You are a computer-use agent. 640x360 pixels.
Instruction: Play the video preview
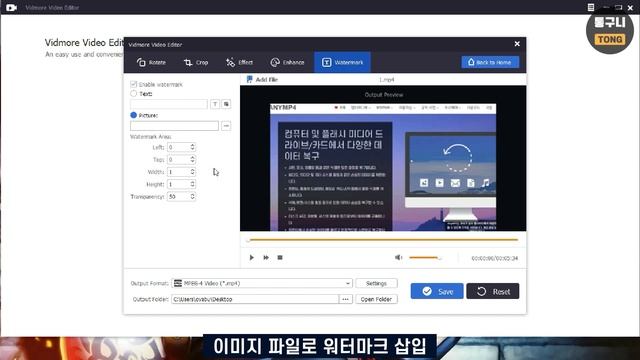251,258
